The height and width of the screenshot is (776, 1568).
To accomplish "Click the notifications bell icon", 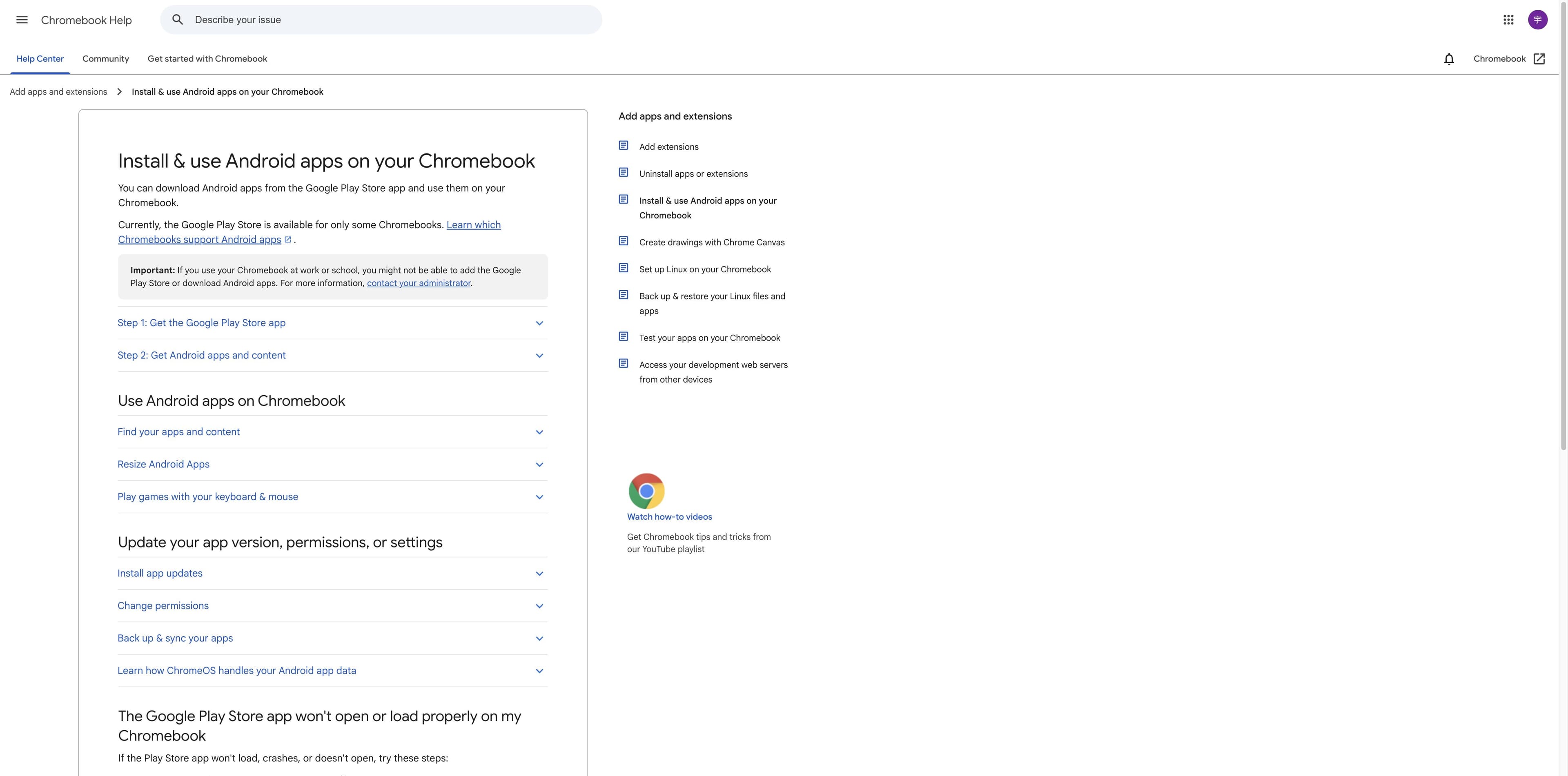I will [x=1449, y=58].
